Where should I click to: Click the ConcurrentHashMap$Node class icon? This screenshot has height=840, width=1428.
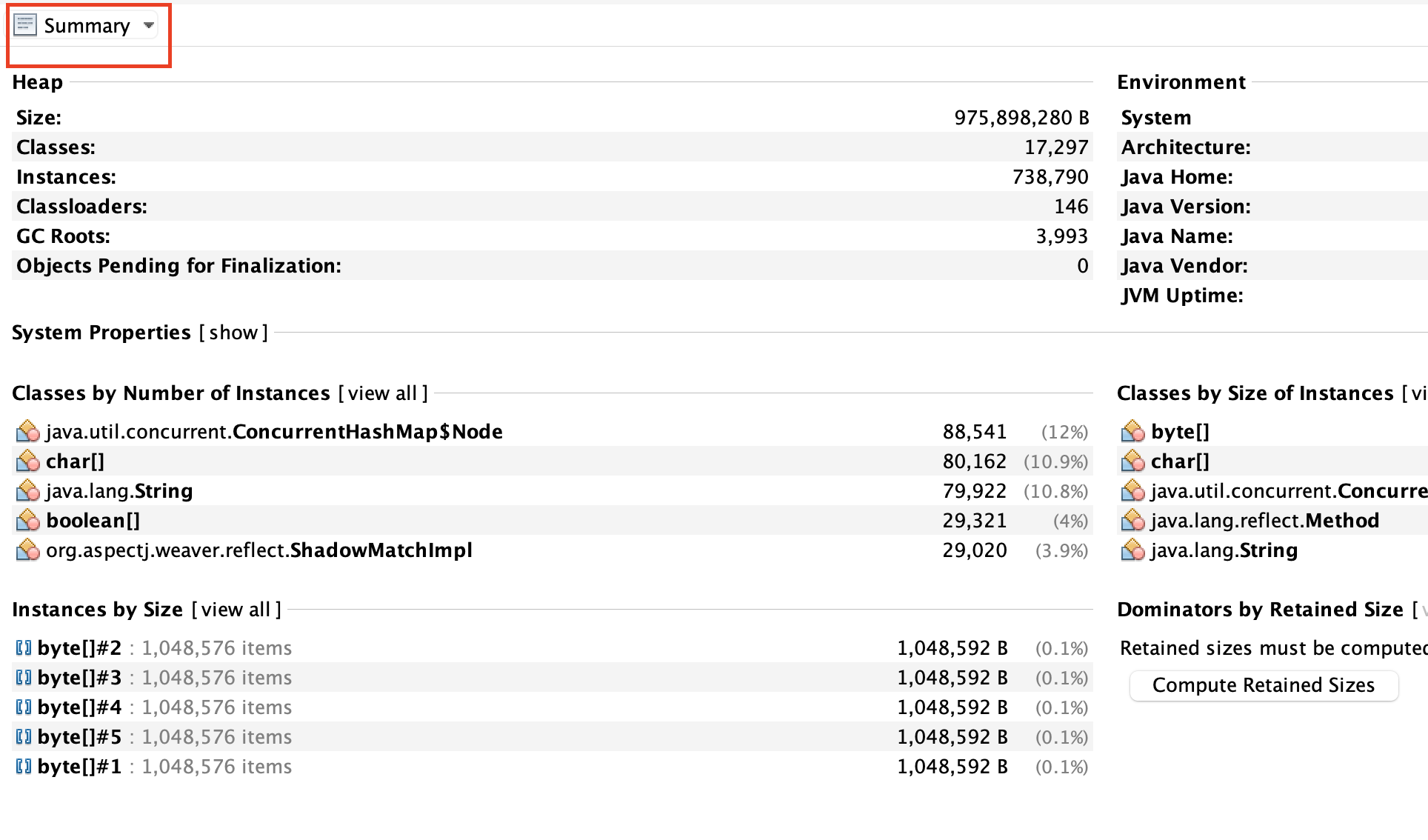27,431
